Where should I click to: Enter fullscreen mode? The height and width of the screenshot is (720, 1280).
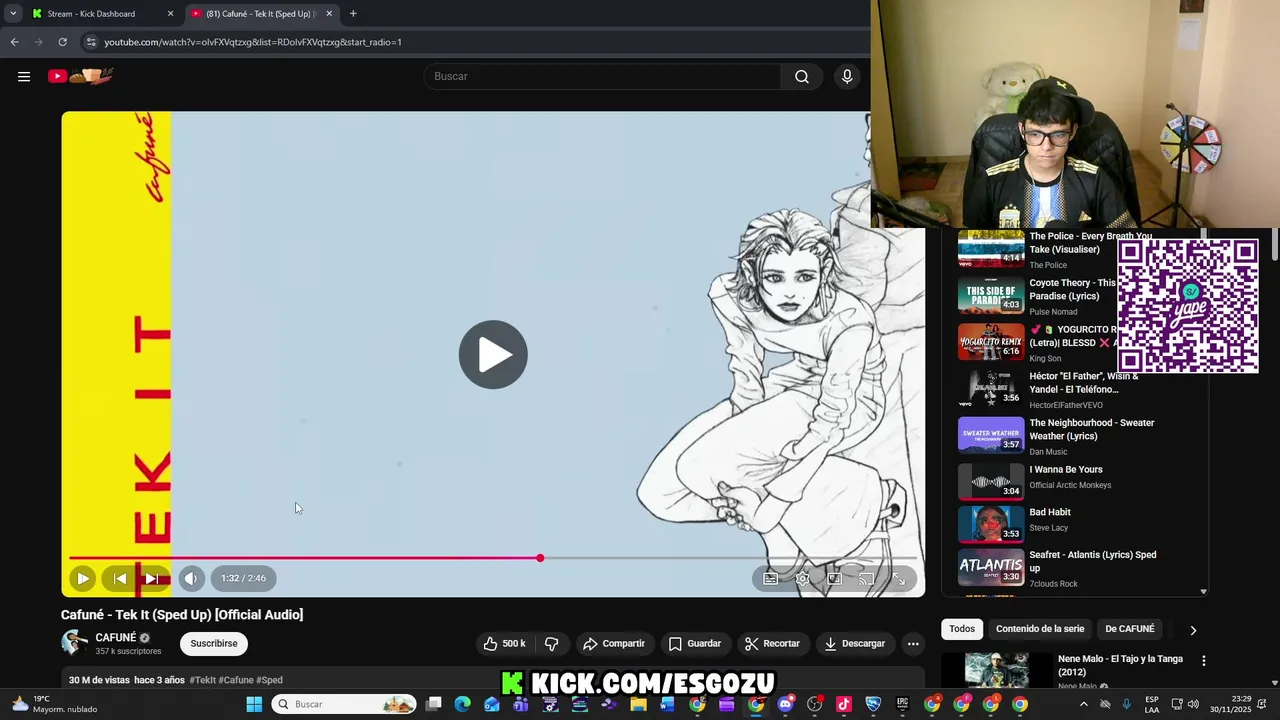899,578
